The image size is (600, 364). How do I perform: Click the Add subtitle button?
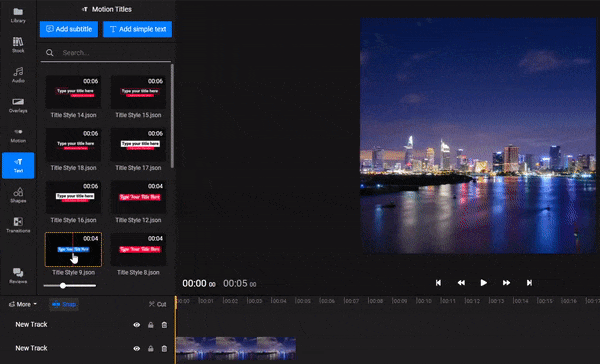[x=69, y=29]
